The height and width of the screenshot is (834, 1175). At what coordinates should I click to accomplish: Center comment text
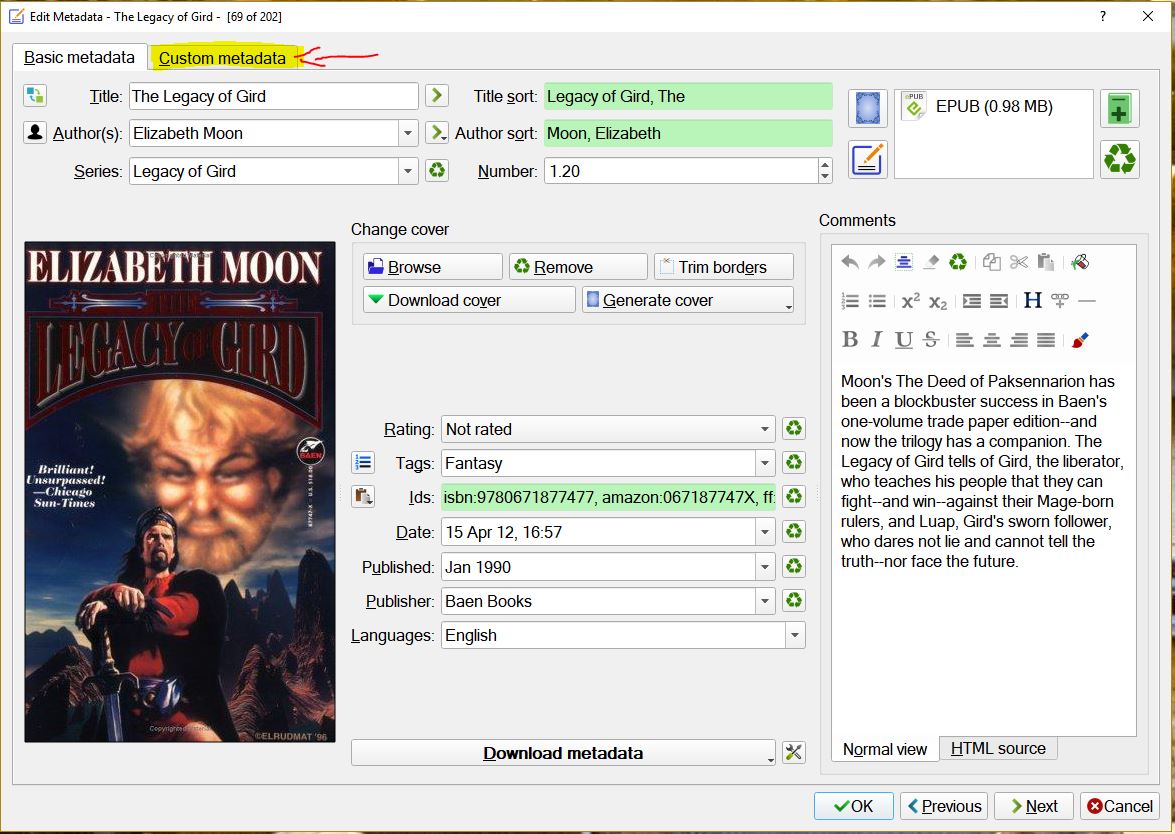click(991, 339)
